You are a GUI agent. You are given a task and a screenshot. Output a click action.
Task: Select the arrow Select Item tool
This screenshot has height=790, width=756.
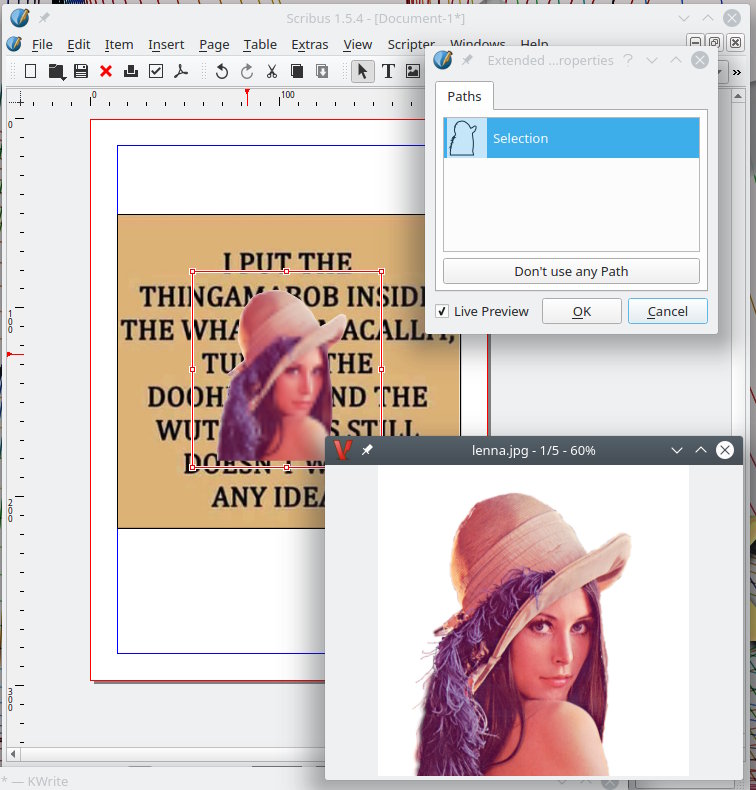pos(362,71)
